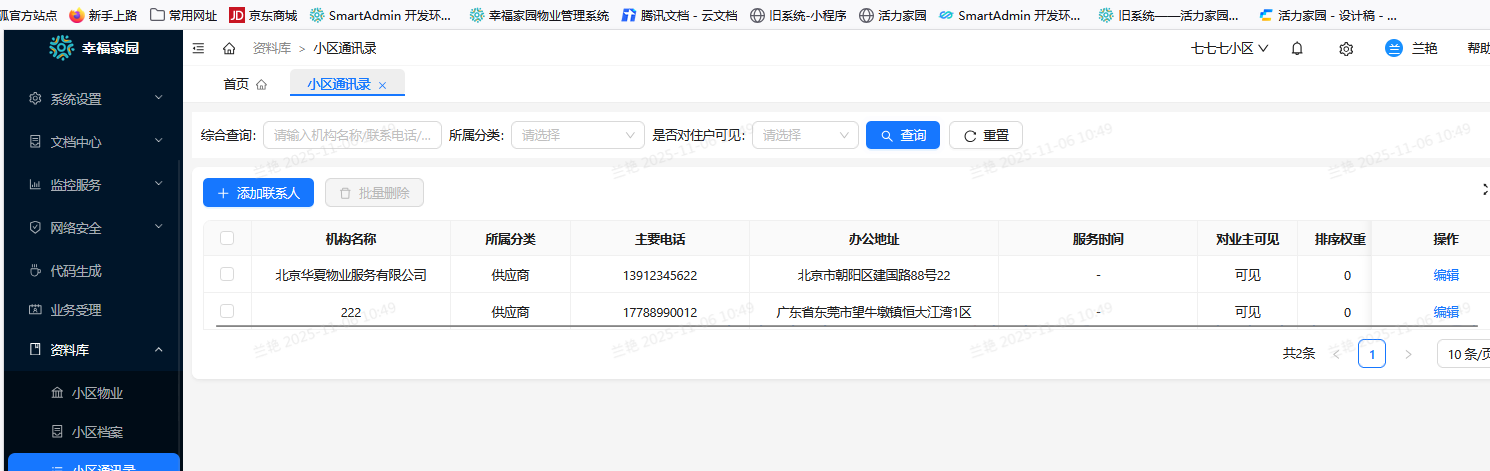The height and width of the screenshot is (471, 1490).
Task: Open the settings gear icon in header
Action: pyautogui.click(x=1346, y=48)
